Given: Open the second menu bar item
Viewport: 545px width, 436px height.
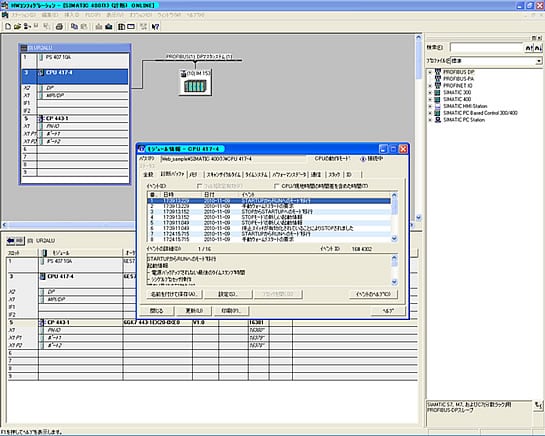Looking at the screenshot, I should point(50,15).
